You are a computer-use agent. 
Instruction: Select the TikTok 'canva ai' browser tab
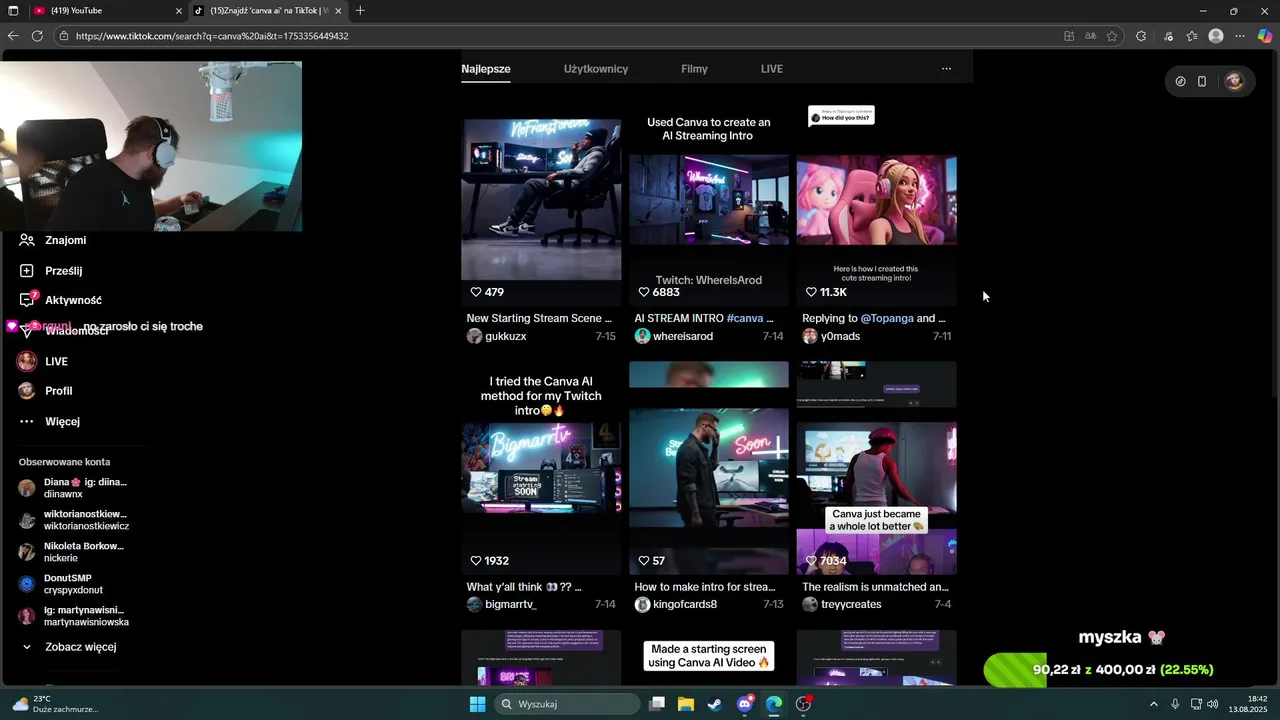pyautogui.click(x=268, y=11)
